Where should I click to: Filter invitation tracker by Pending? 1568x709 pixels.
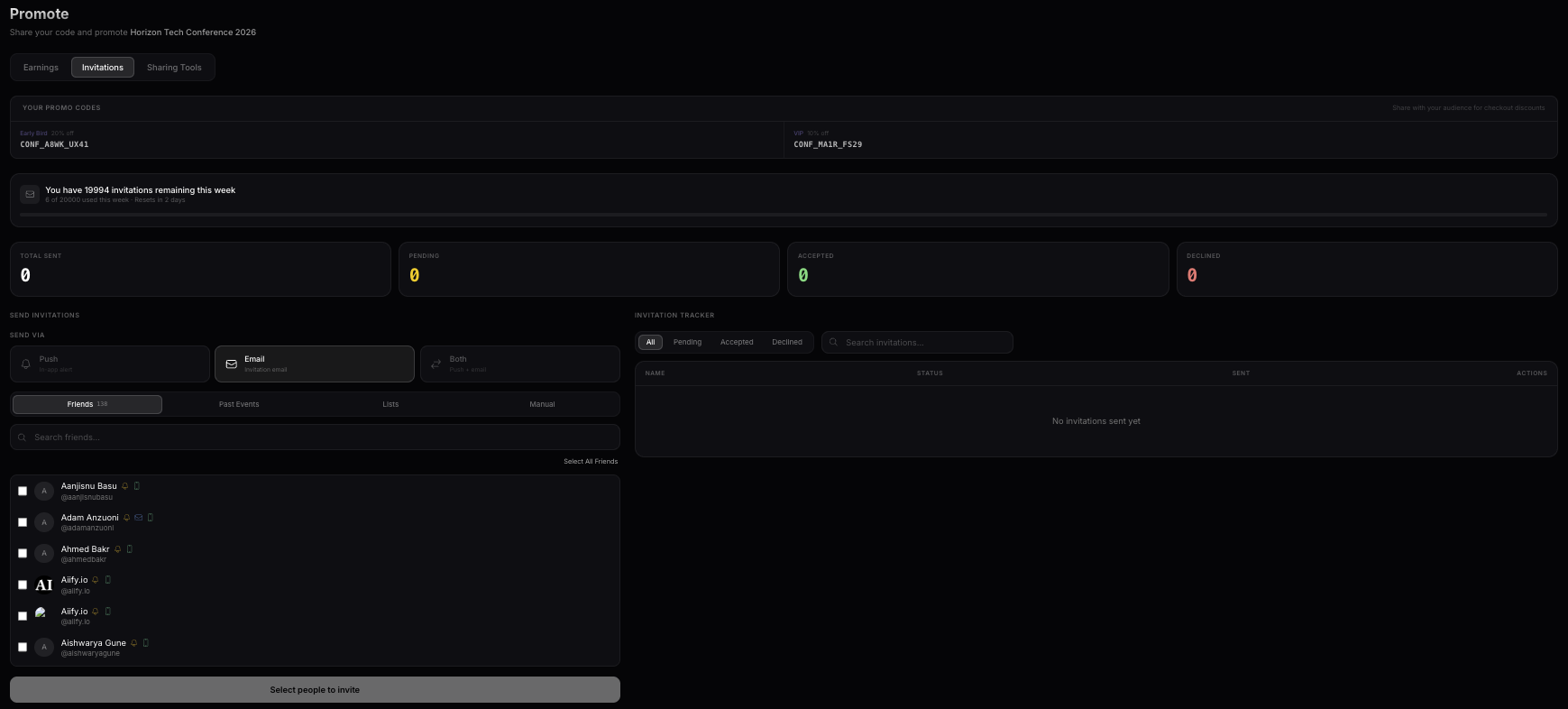[x=687, y=343]
